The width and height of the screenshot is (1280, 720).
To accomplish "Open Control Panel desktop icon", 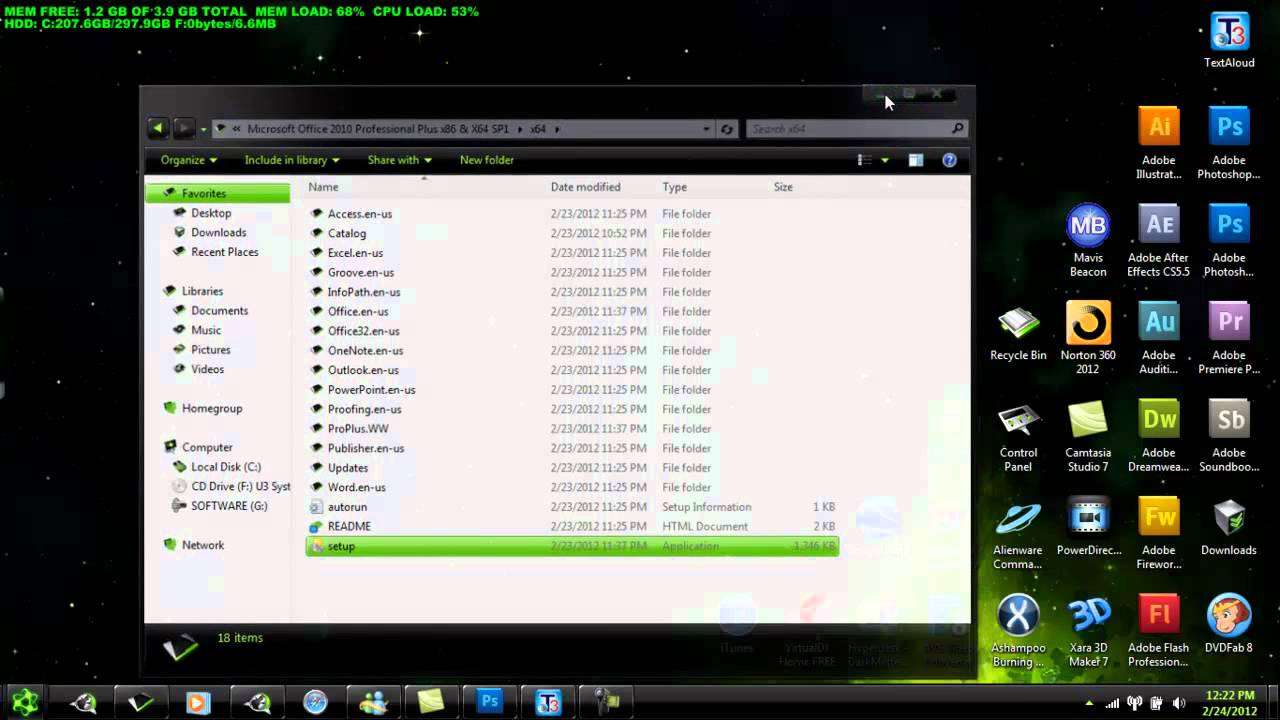I will 1018,436.
